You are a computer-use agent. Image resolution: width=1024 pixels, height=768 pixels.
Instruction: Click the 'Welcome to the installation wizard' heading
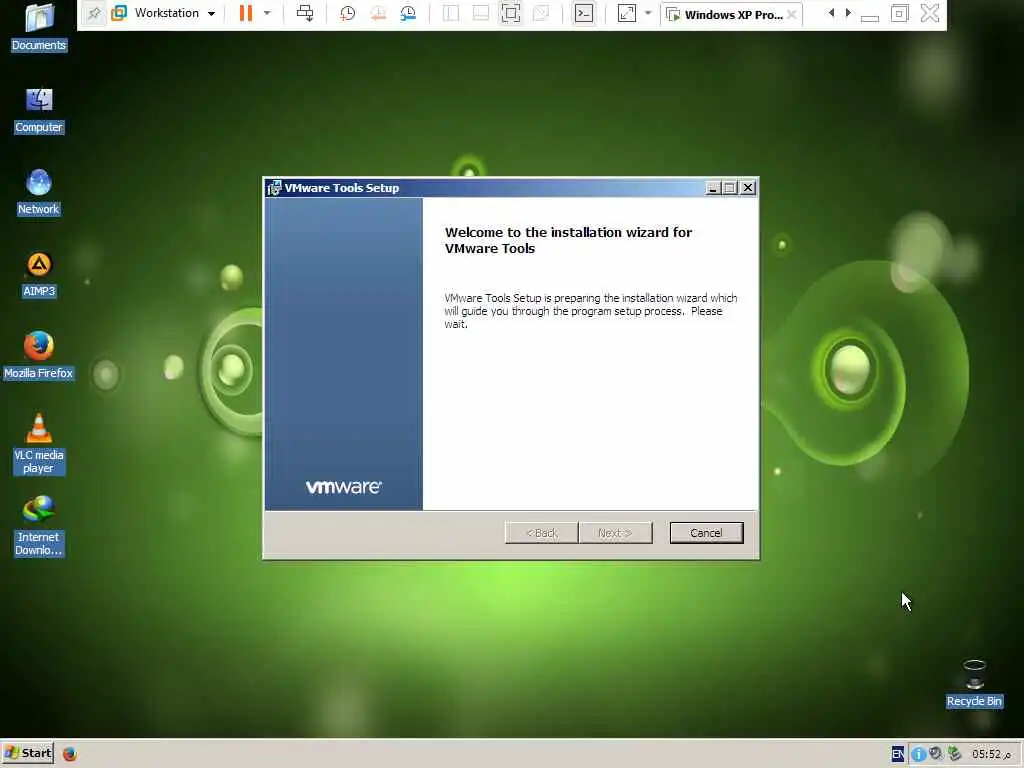(568, 240)
